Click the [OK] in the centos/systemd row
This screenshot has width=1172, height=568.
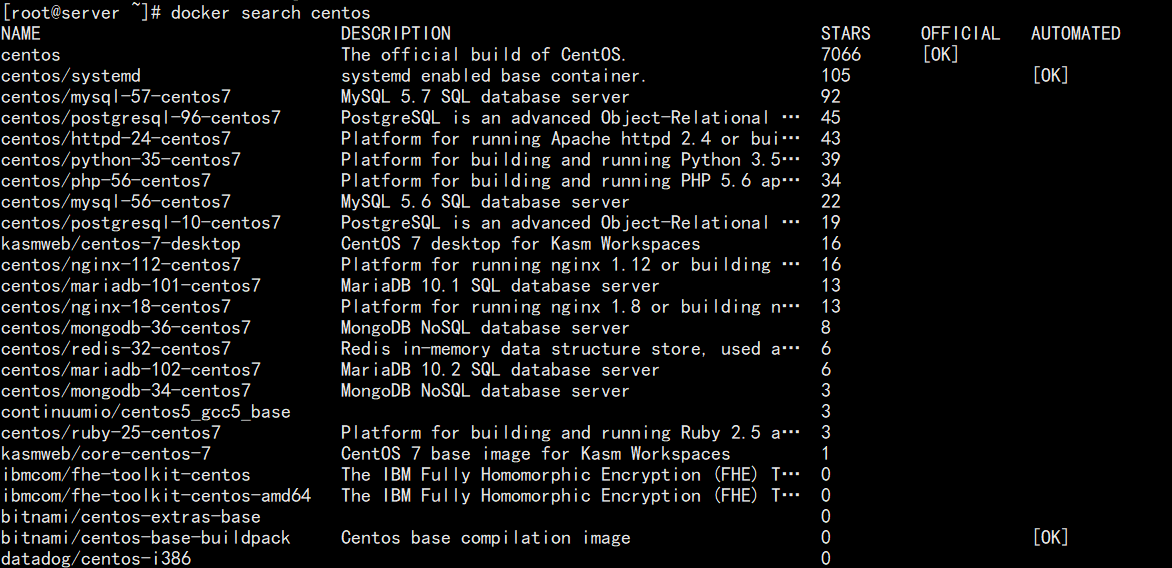tap(1050, 75)
